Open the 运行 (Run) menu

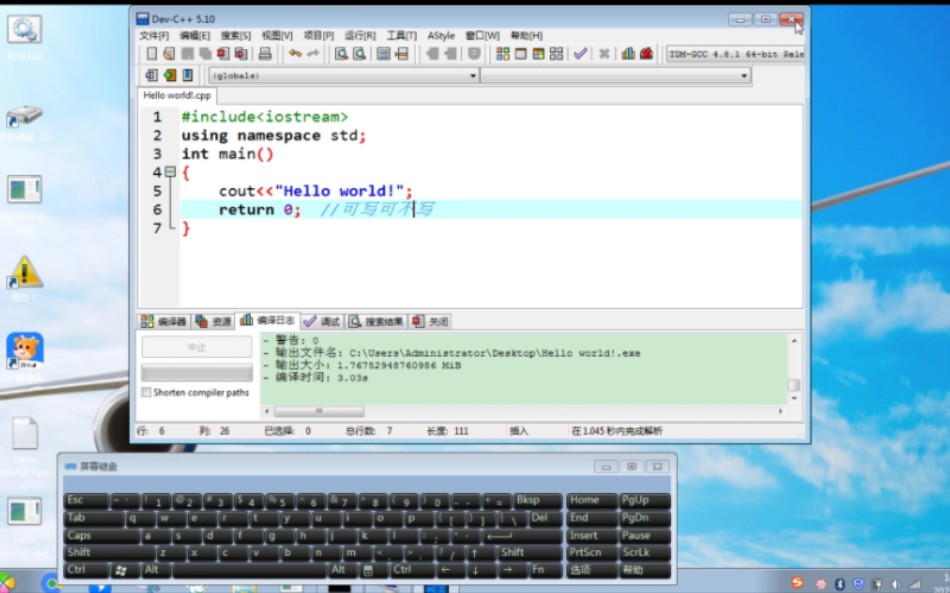(x=358, y=35)
